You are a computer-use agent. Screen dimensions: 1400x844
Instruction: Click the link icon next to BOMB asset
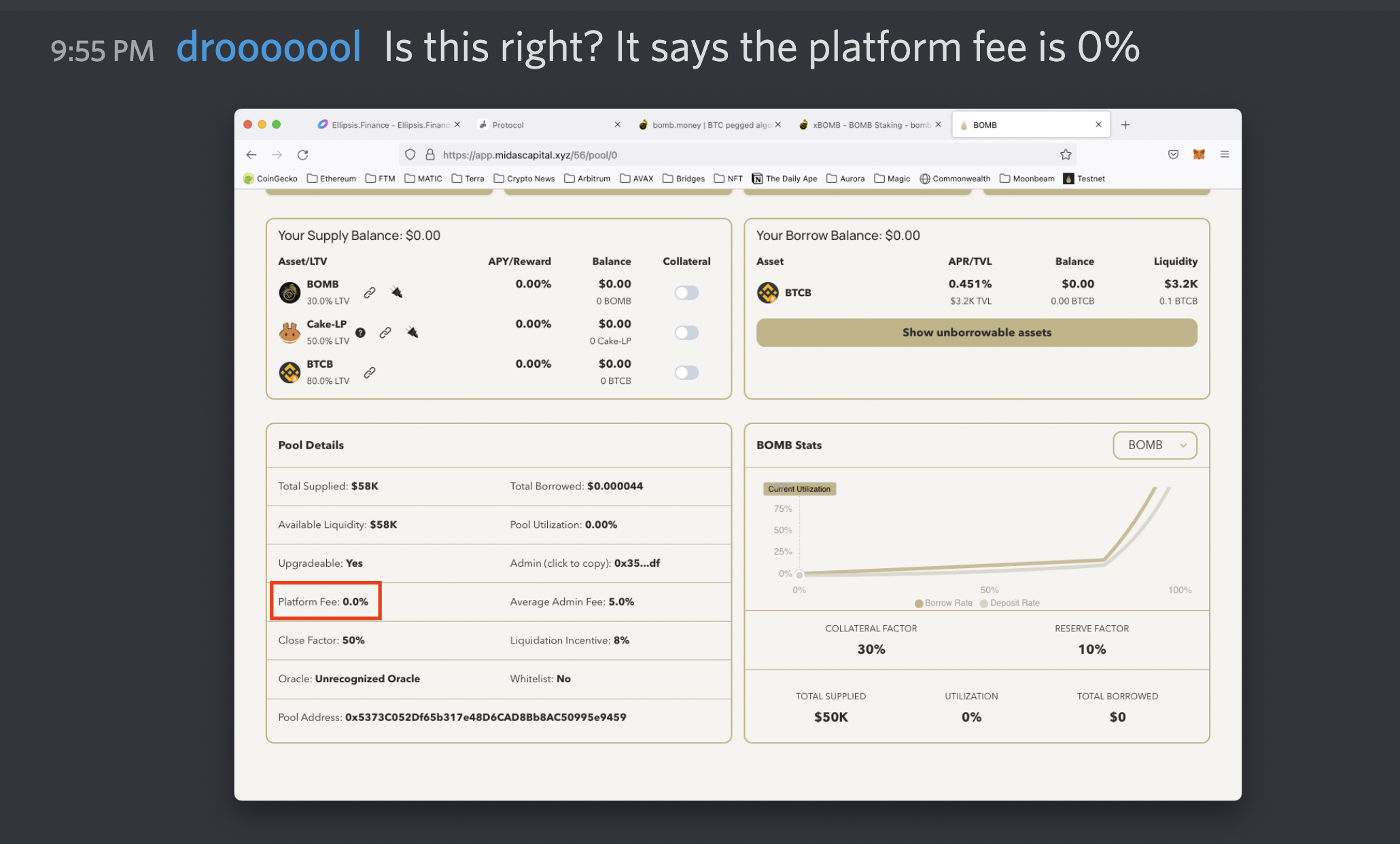370,292
